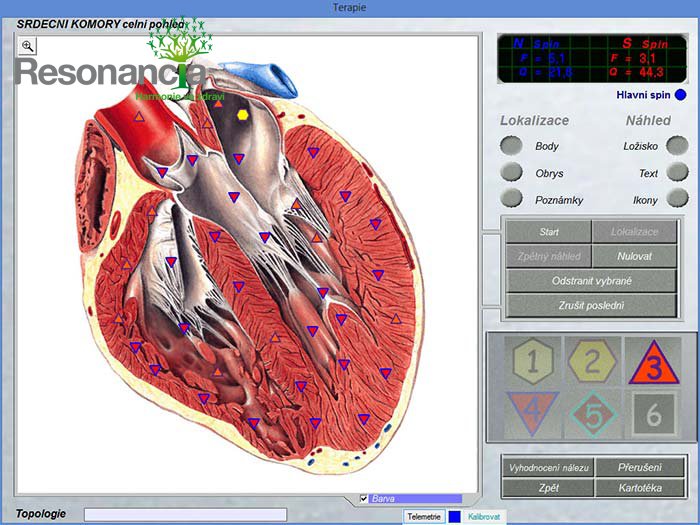Toggle the Body localization button

pos(512,146)
